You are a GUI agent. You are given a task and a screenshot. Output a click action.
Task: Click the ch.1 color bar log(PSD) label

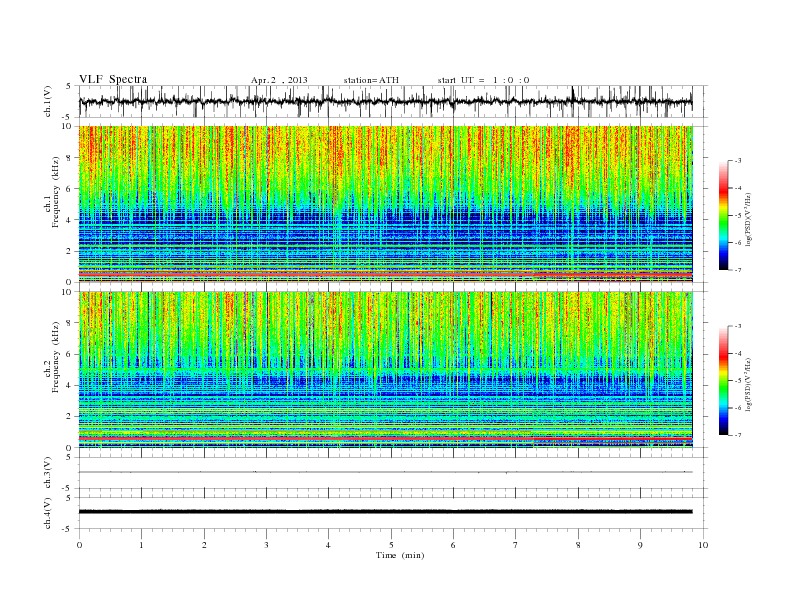tap(750, 219)
